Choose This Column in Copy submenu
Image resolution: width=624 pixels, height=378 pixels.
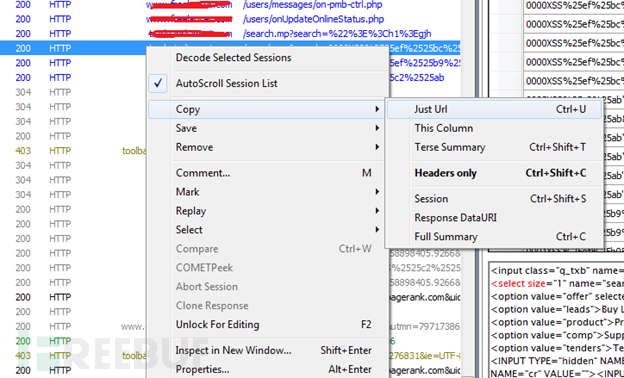click(x=494, y=128)
